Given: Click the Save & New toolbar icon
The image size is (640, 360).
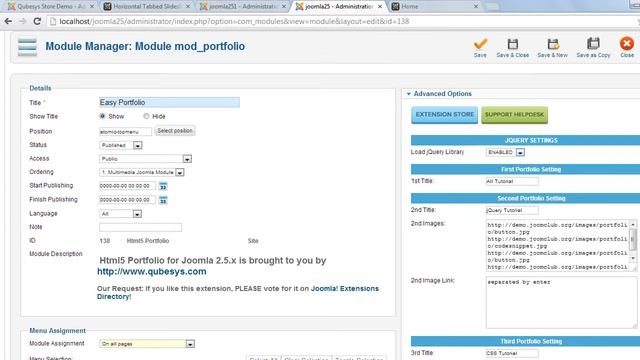Looking at the screenshot, I should click(553, 44).
